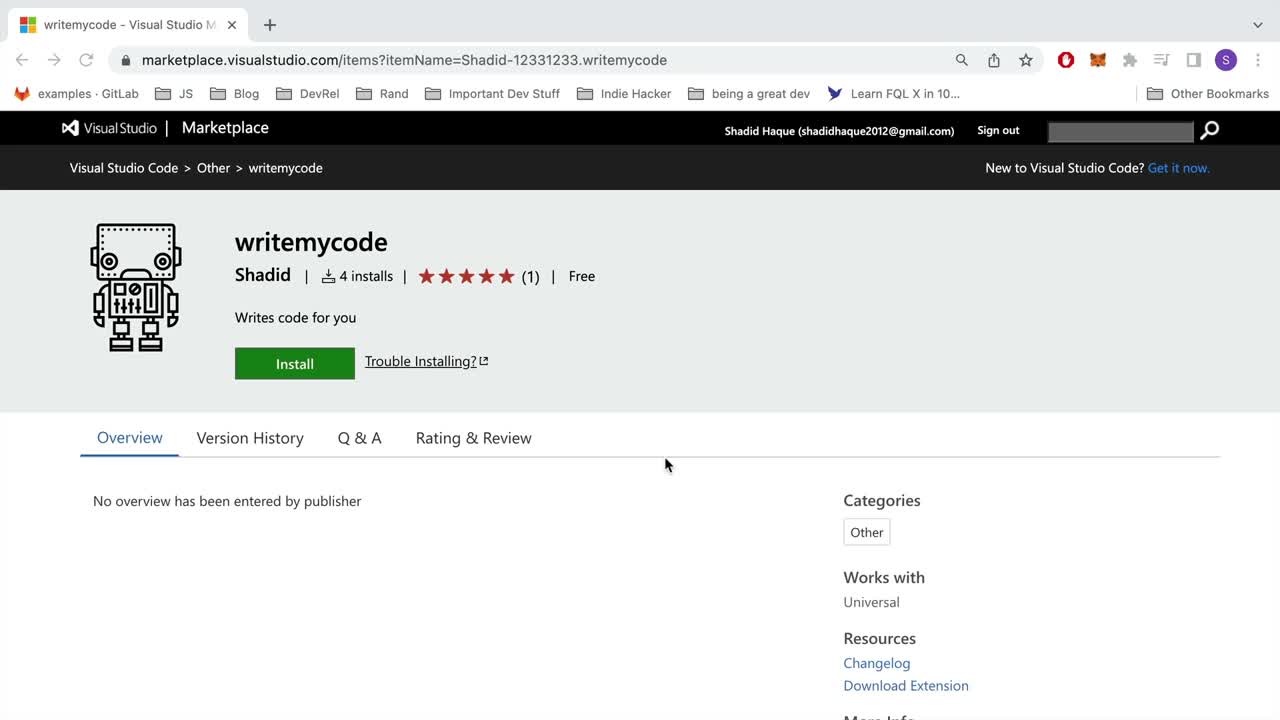Open the media control playlist icon

(x=1162, y=60)
